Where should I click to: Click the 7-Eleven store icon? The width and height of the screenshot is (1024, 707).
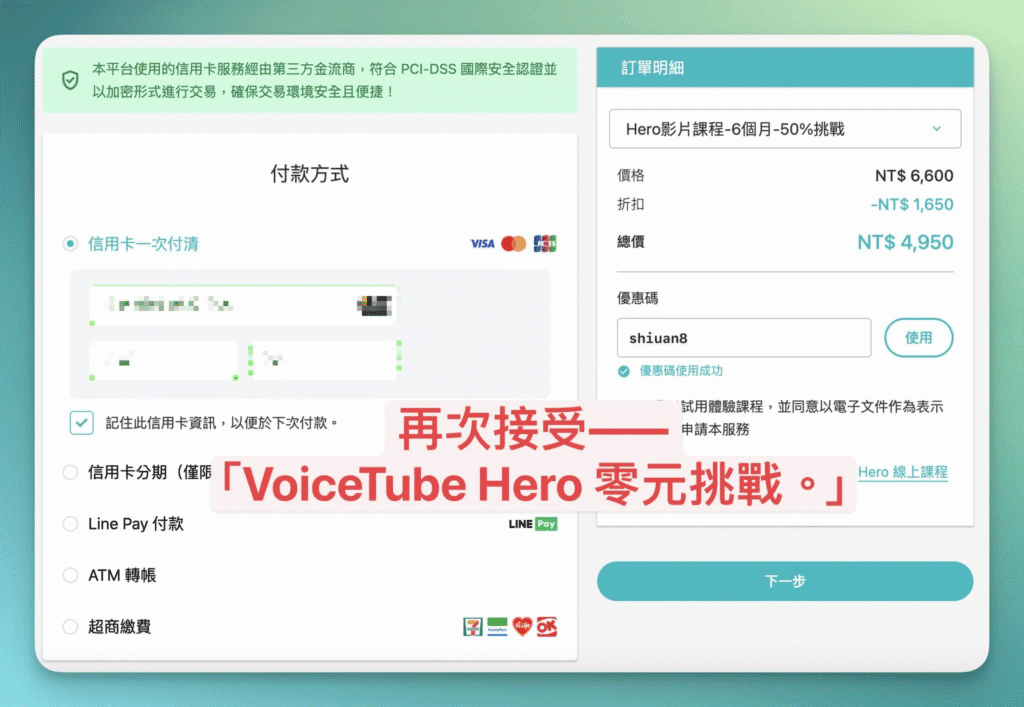click(x=473, y=627)
